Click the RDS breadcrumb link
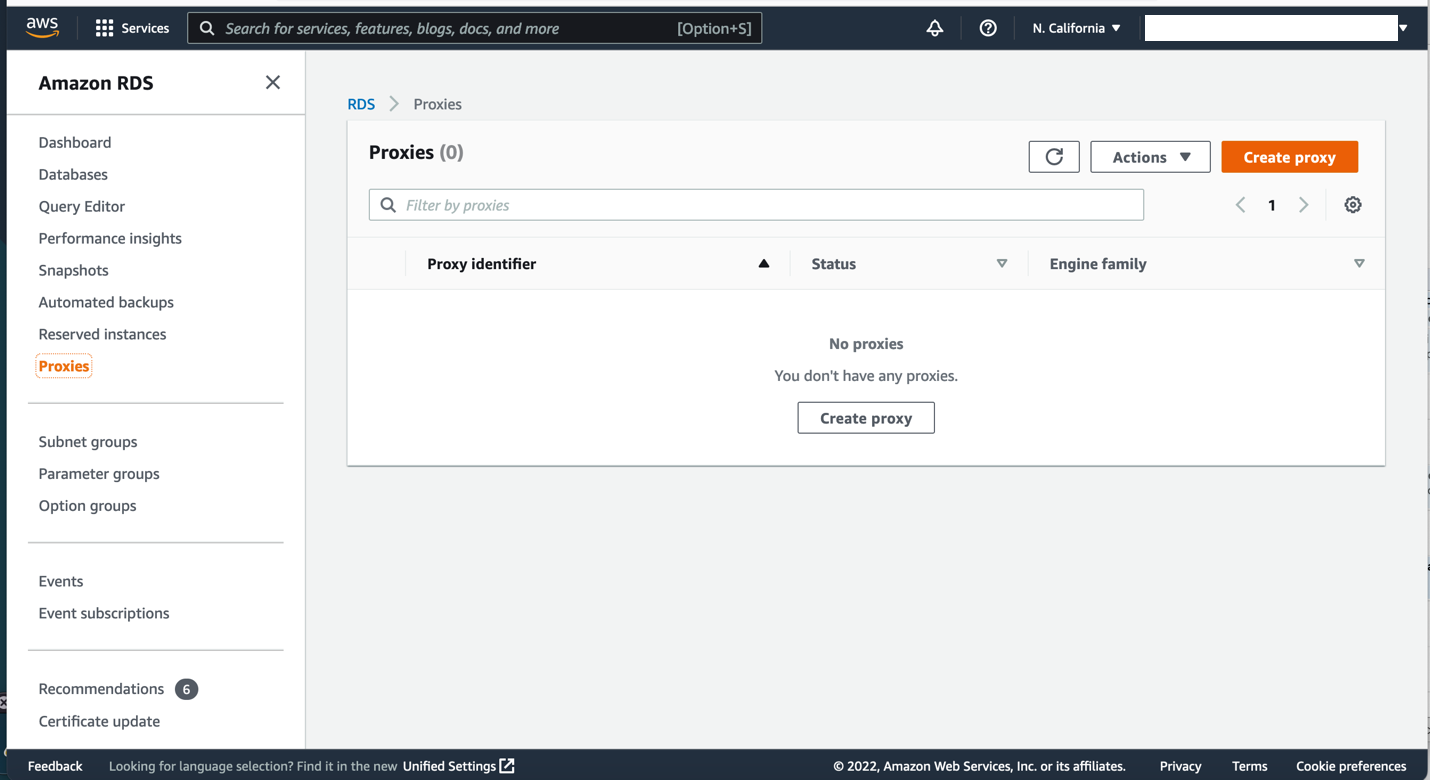The width and height of the screenshot is (1430, 780). click(x=361, y=104)
